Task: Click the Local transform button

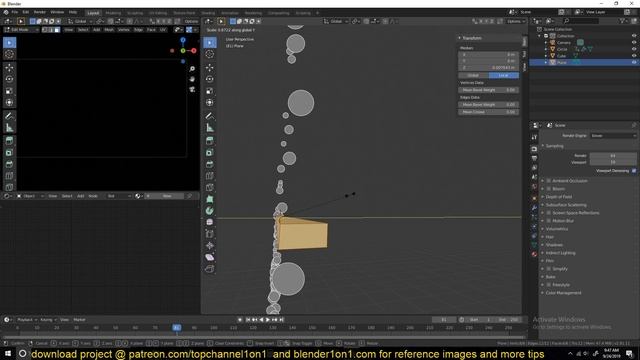Action: [x=504, y=76]
